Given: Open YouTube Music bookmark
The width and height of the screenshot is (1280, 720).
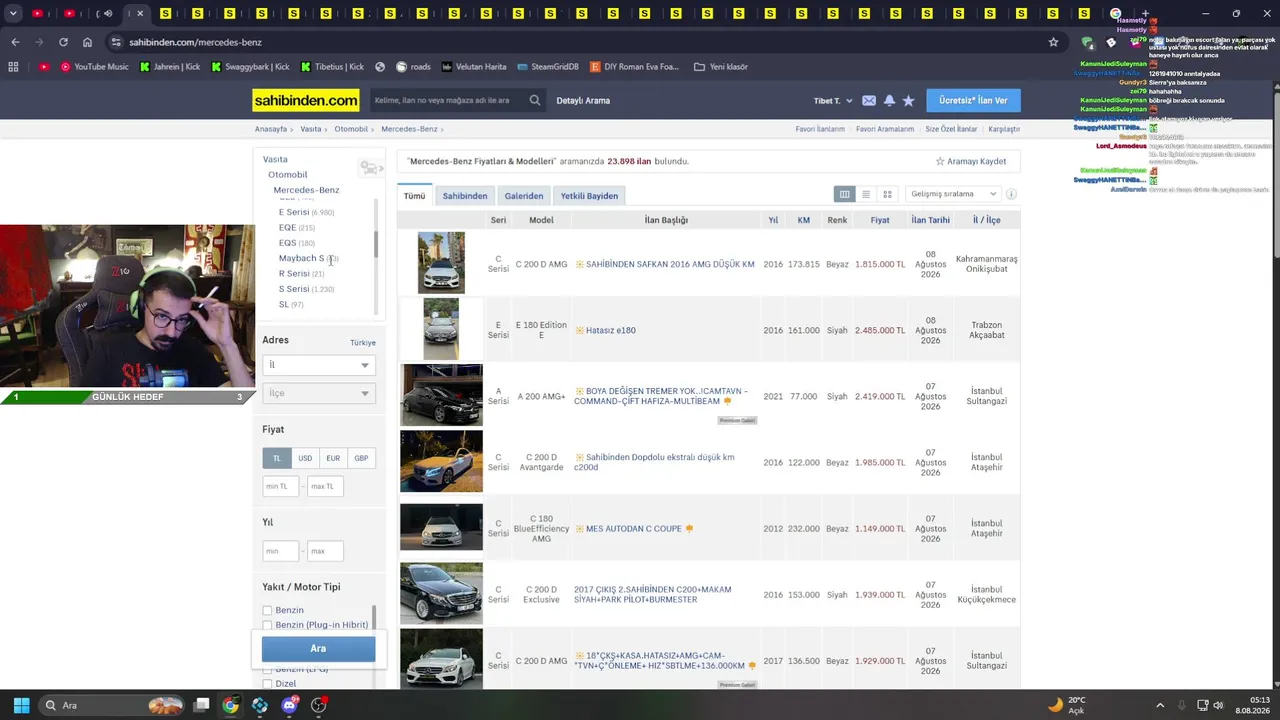Looking at the screenshot, I should (95, 67).
